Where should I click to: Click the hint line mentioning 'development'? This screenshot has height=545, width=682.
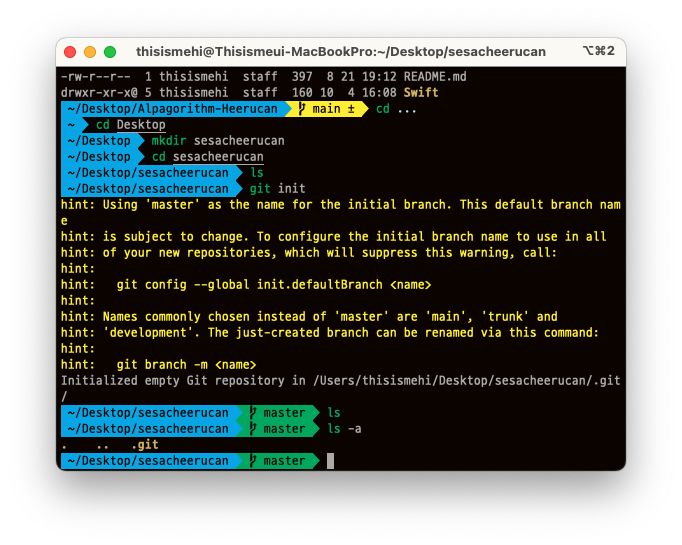click(x=330, y=333)
